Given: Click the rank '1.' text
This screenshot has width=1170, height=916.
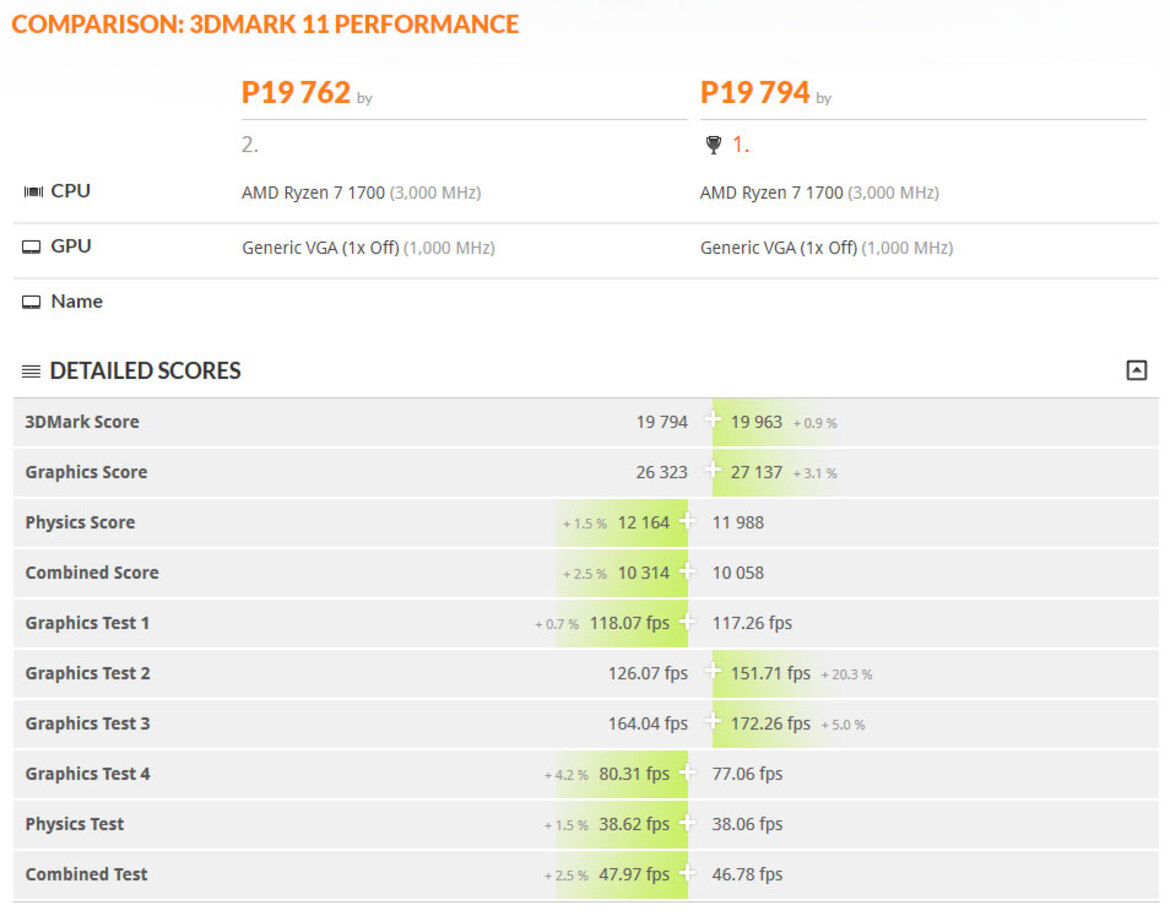Looking at the screenshot, I should tap(740, 145).
